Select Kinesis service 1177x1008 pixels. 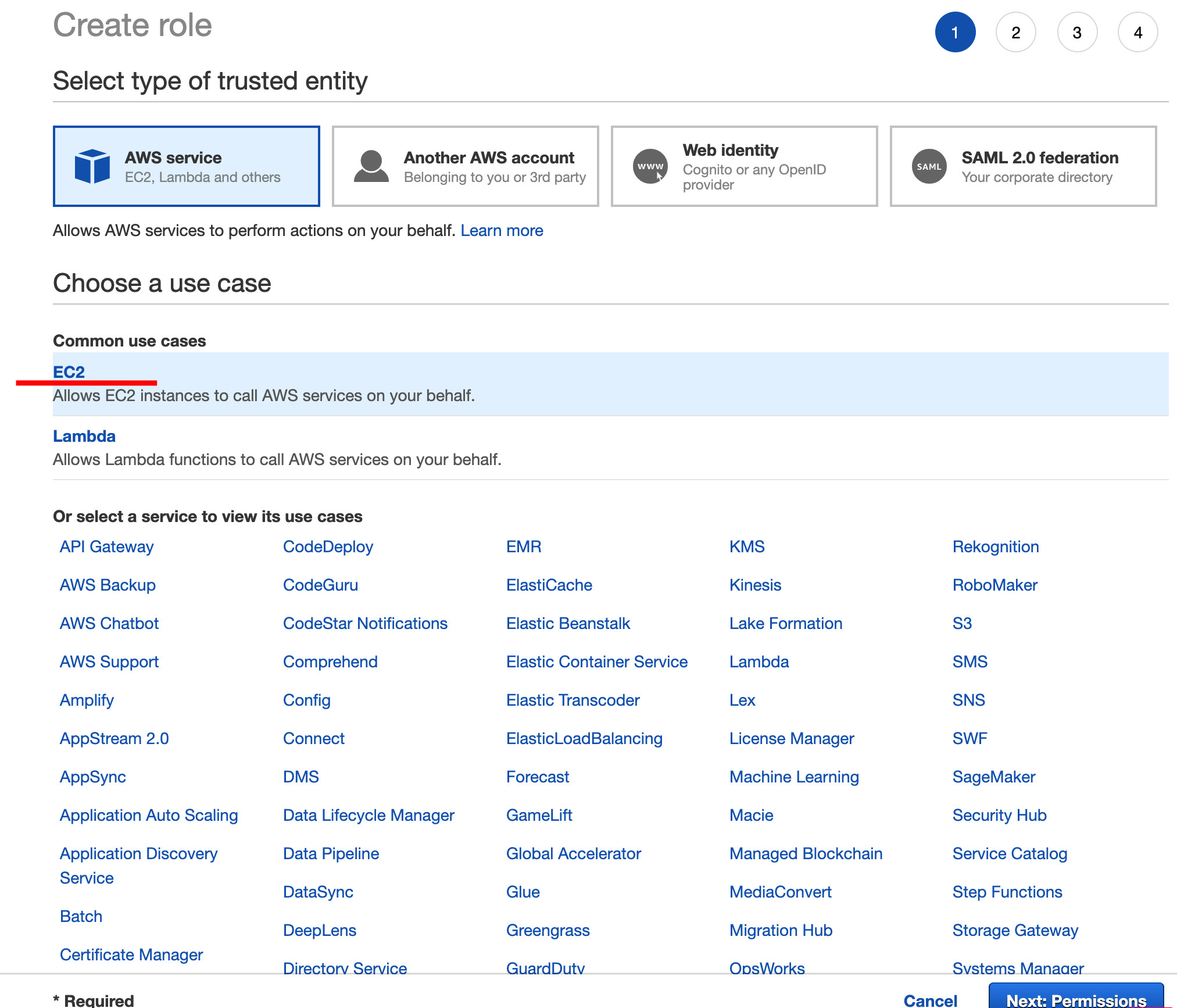click(755, 585)
